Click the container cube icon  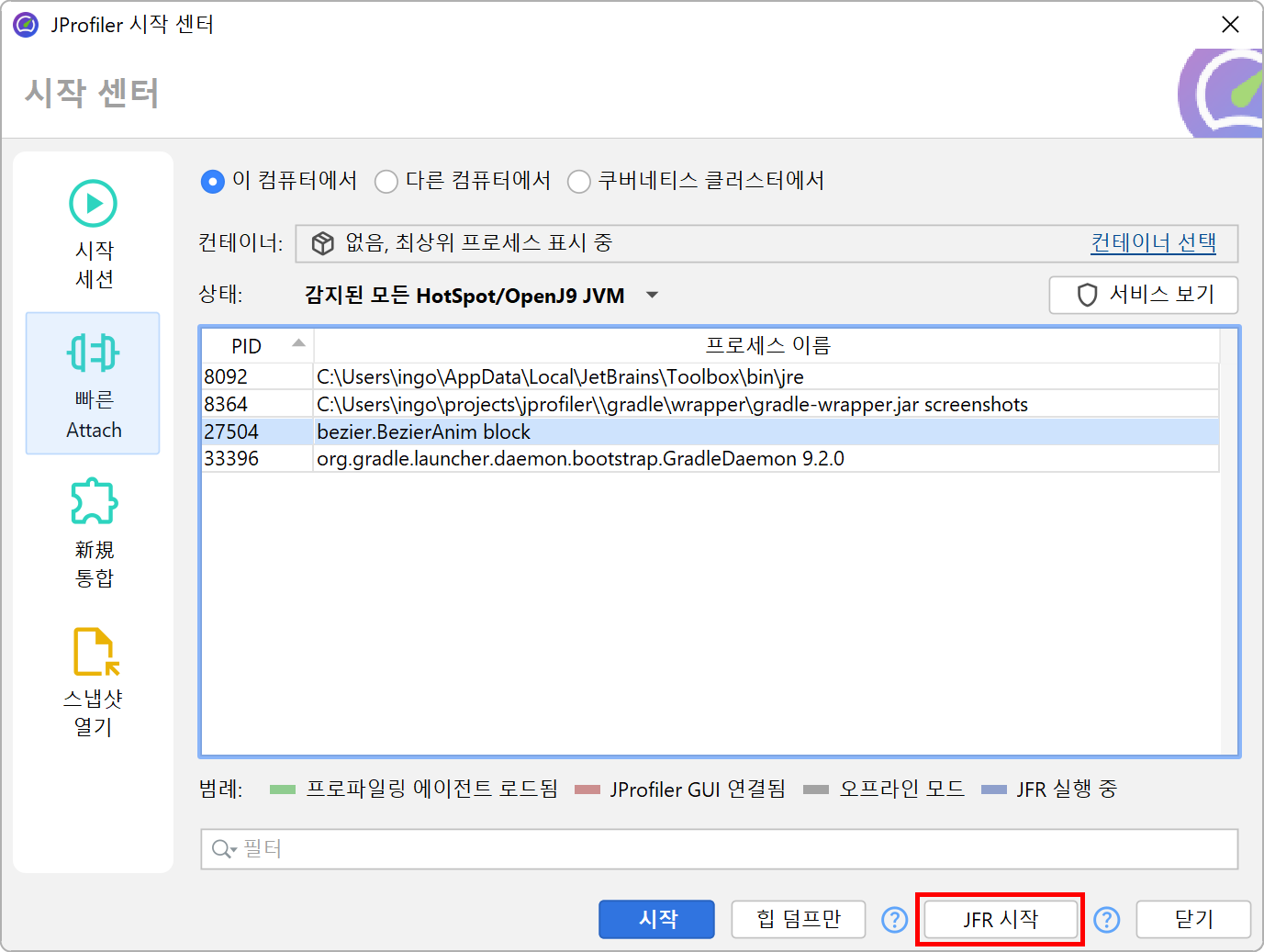[x=322, y=243]
